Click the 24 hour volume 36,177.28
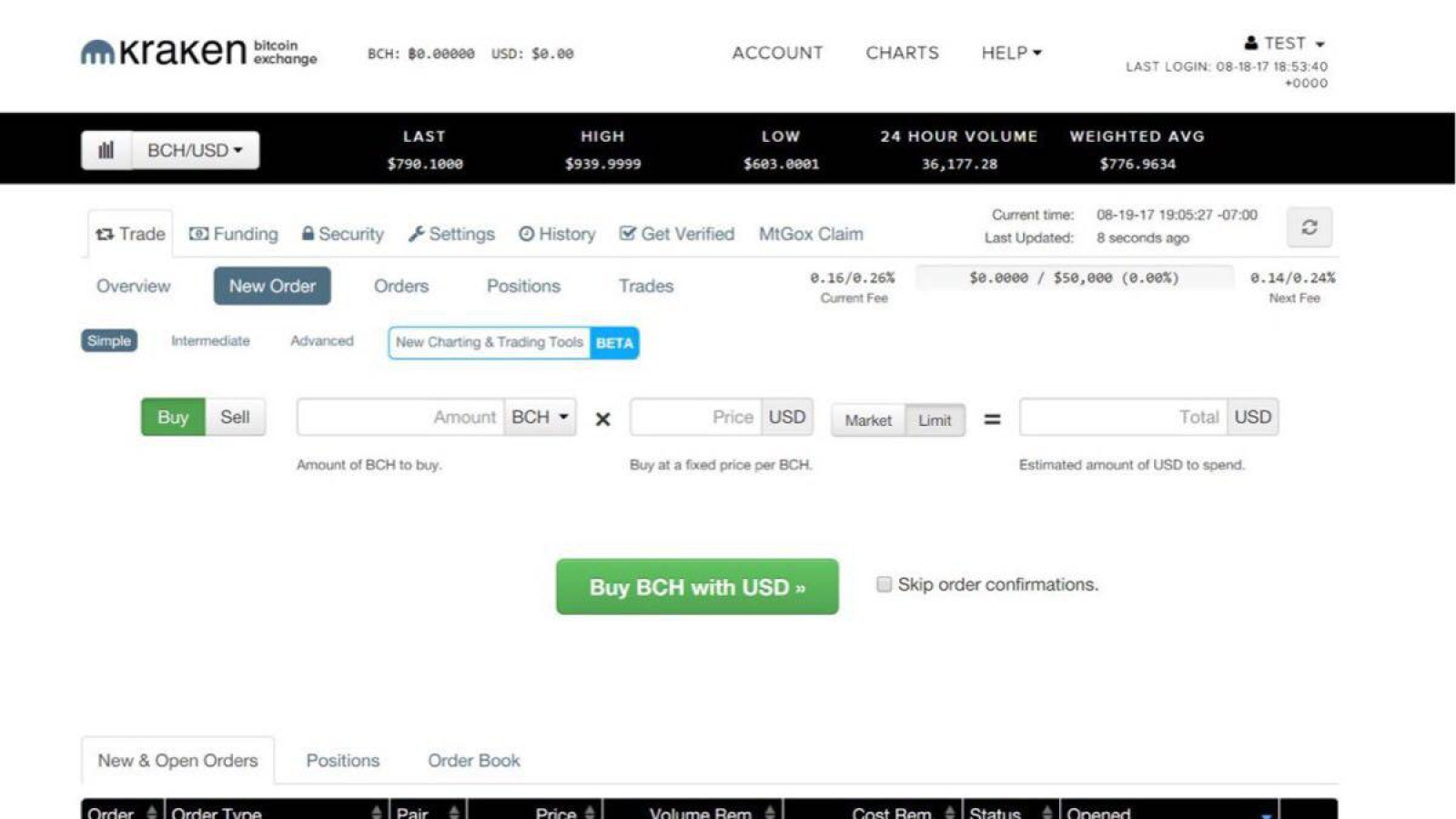The width and height of the screenshot is (1456, 819). tap(959, 164)
